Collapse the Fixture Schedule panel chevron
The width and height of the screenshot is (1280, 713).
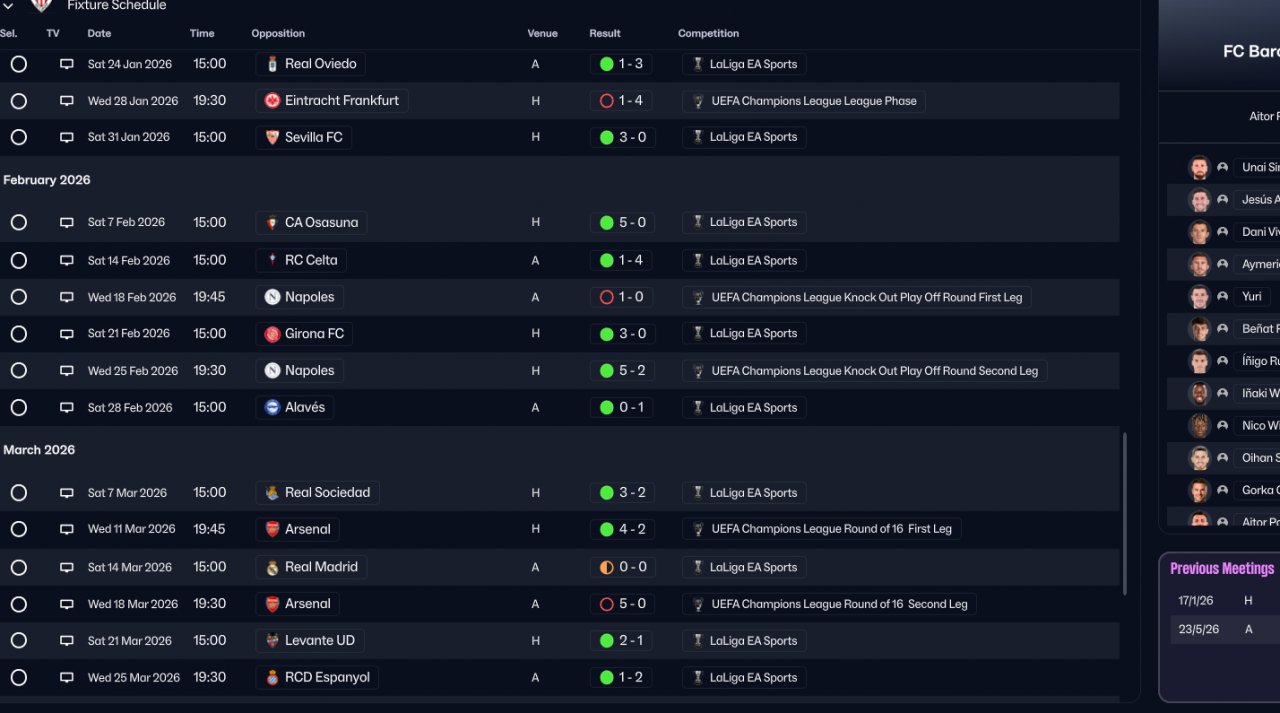pyautogui.click(x=8, y=5)
